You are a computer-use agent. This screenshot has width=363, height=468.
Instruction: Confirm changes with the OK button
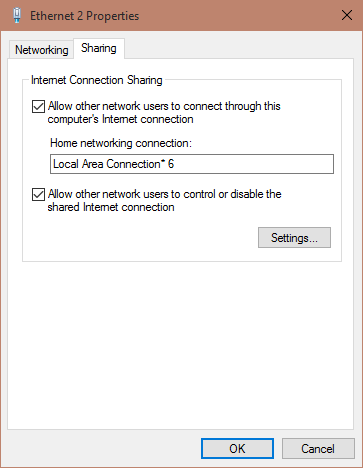237,449
